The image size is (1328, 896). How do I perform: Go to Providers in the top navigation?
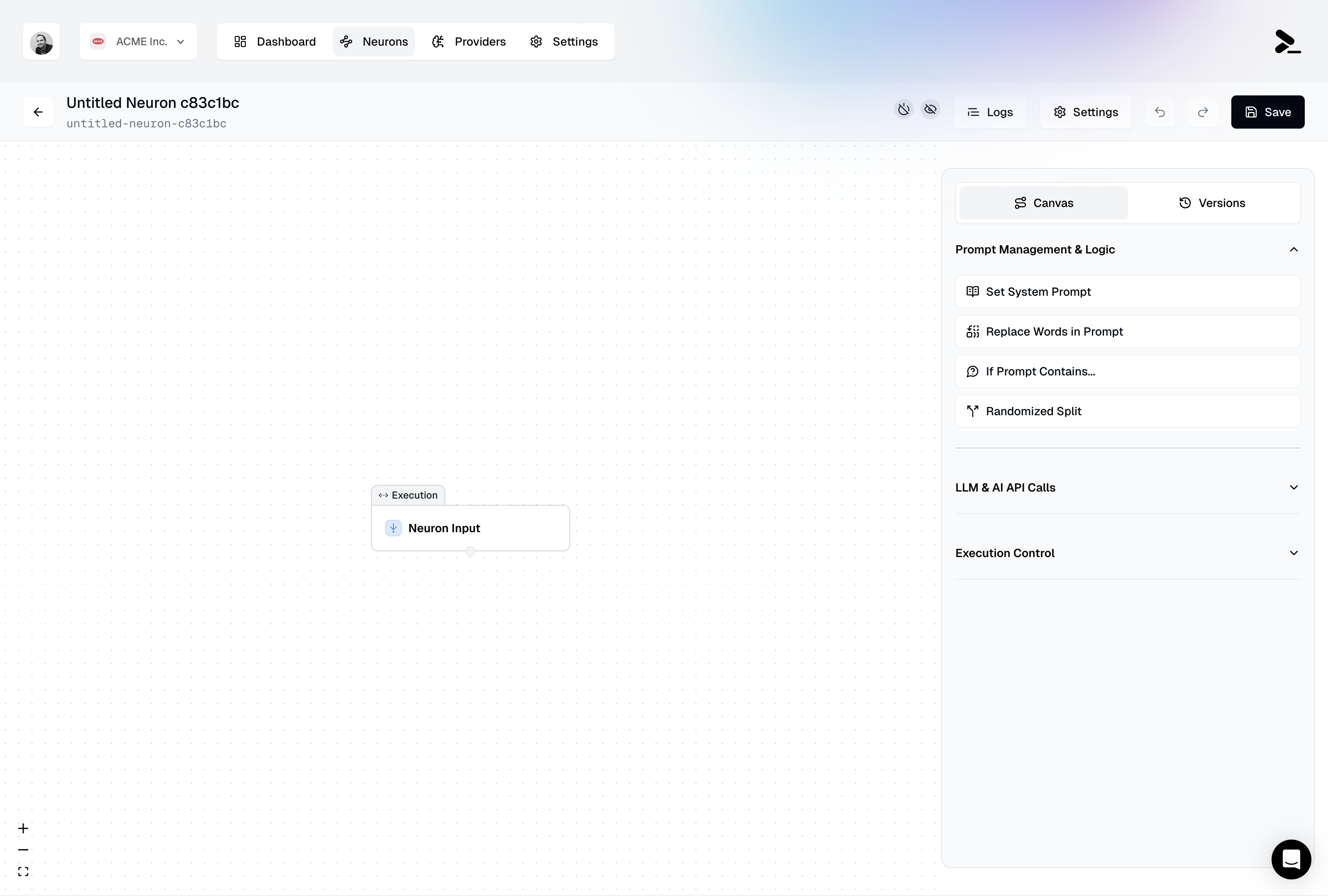pyautogui.click(x=469, y=41)
